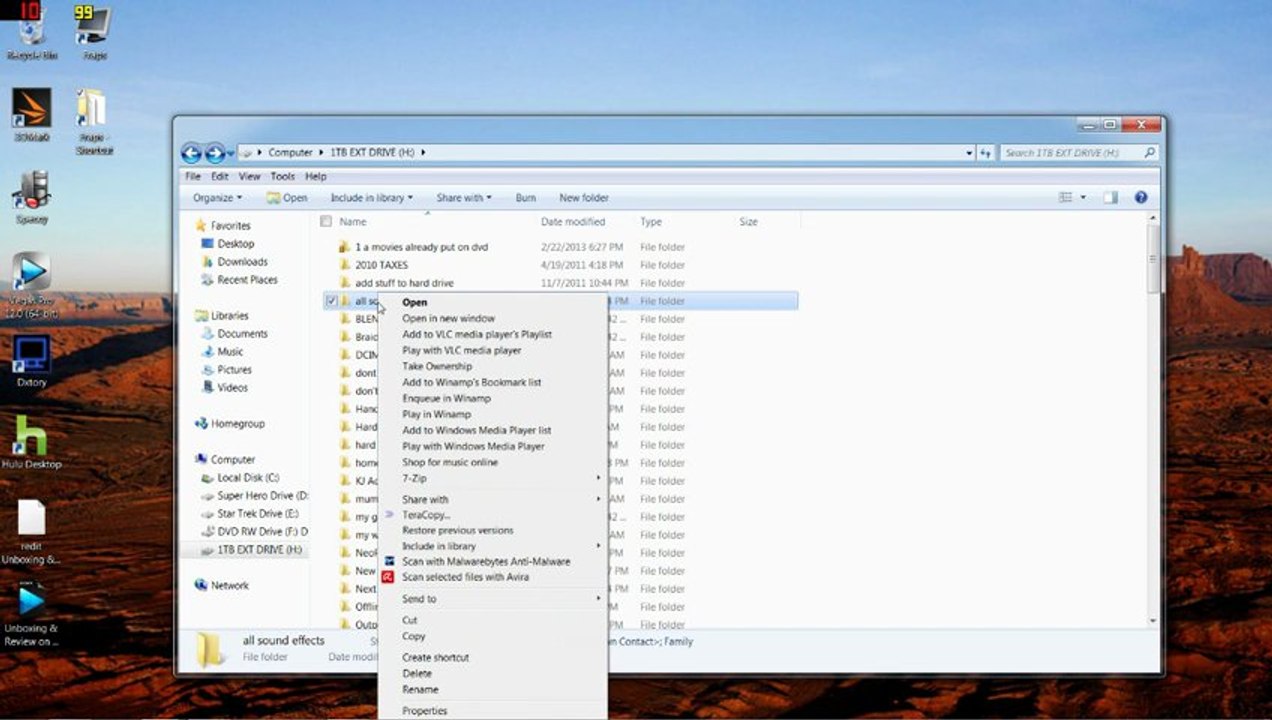The width and height of the screenshot is (1272, 720).
Task: Open the Dxtory desktop icon
Action: (x=31, y=361)
